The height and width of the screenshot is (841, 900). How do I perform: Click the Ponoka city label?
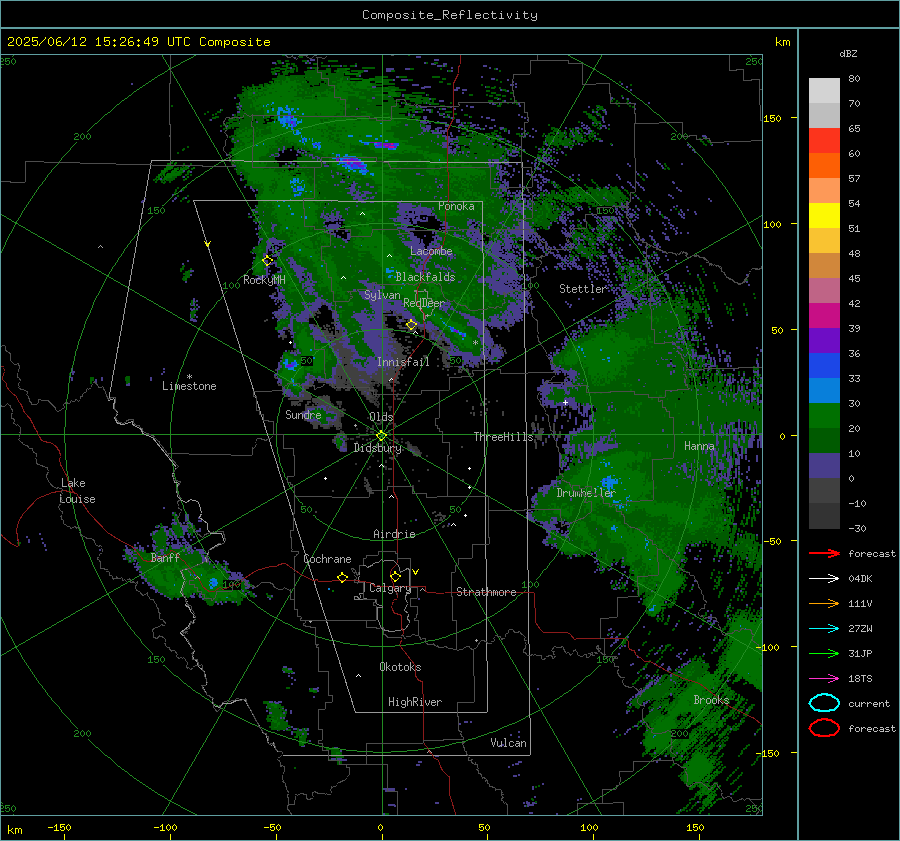point(456,206)
